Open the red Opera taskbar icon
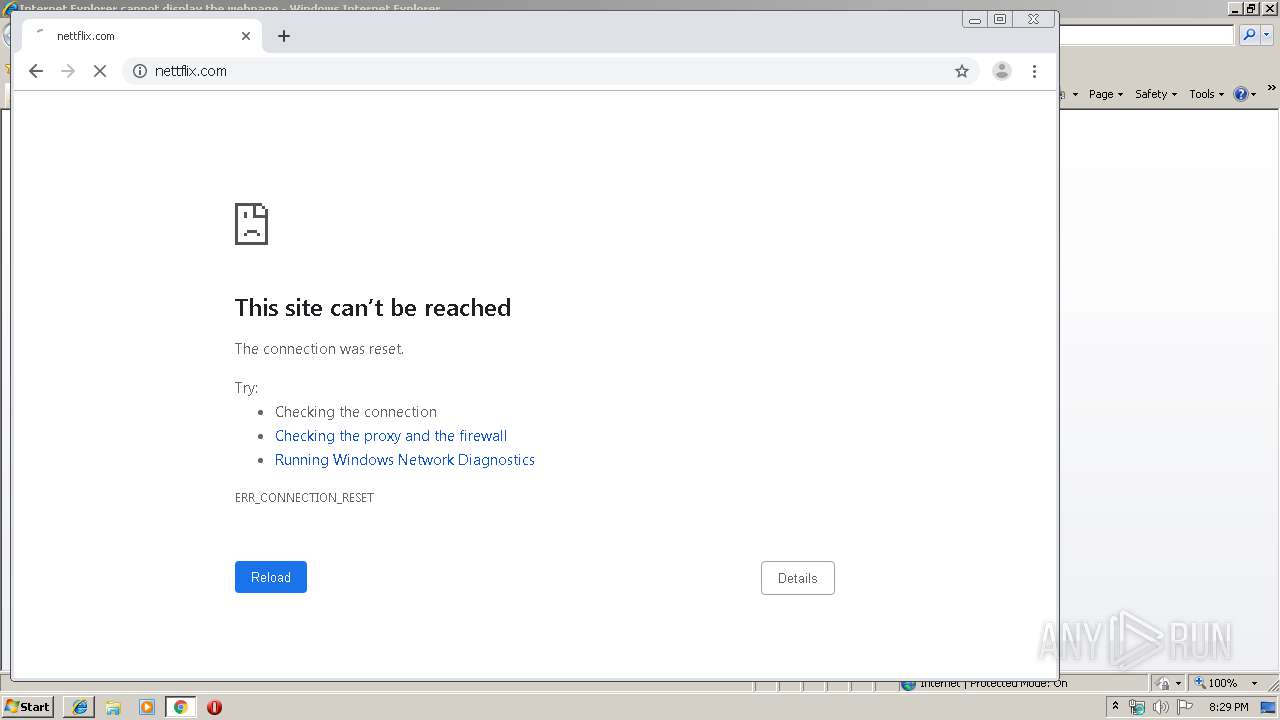Screen dimensions: 1280x720 click(x=214, y=707)
